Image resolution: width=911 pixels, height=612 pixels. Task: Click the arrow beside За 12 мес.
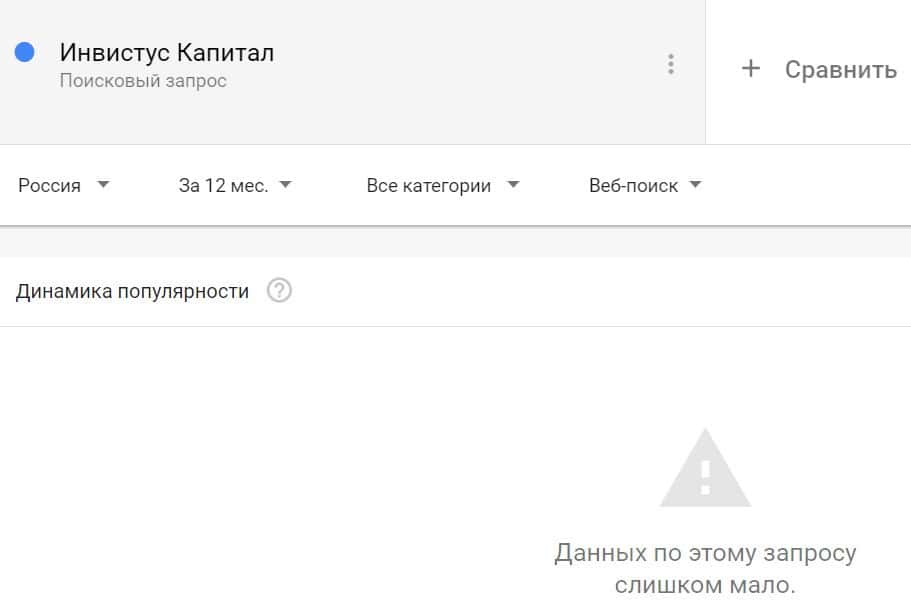click(x=285, y=185)
